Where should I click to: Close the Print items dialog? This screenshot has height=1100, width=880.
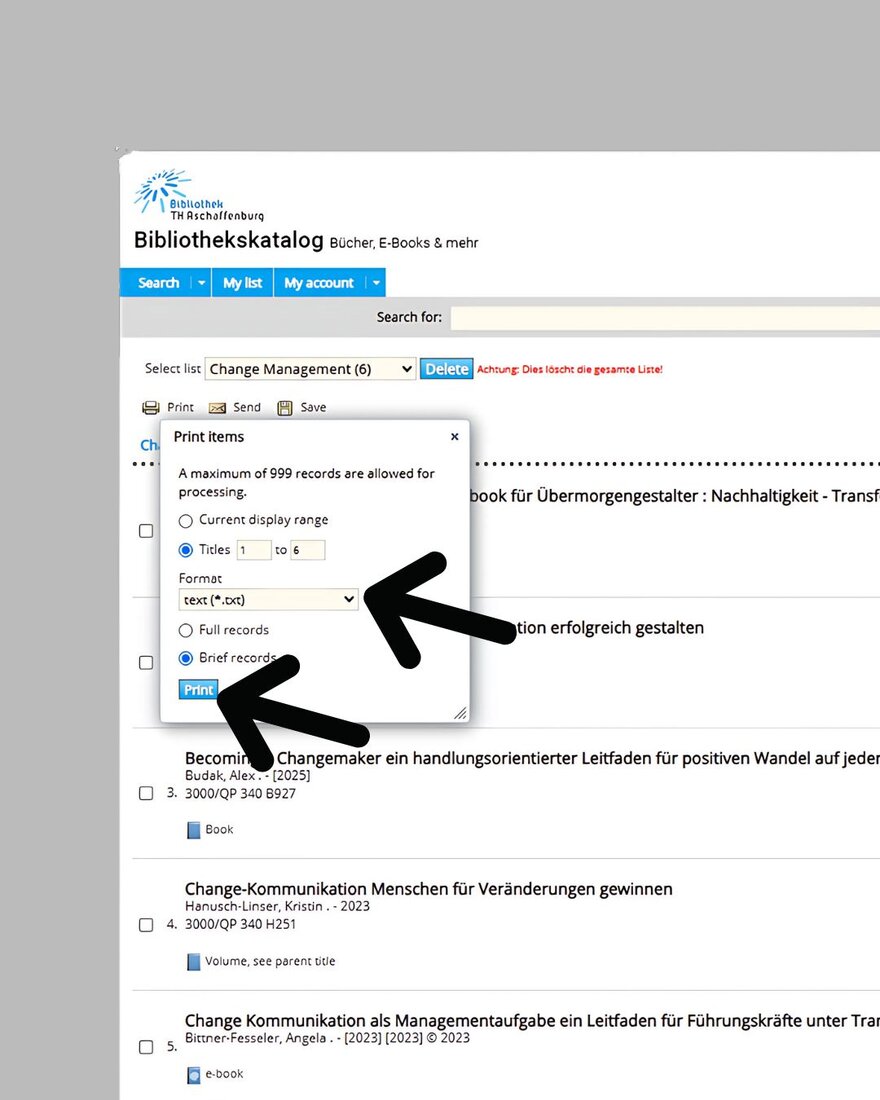pyautogui.click(x=455, y=436)
